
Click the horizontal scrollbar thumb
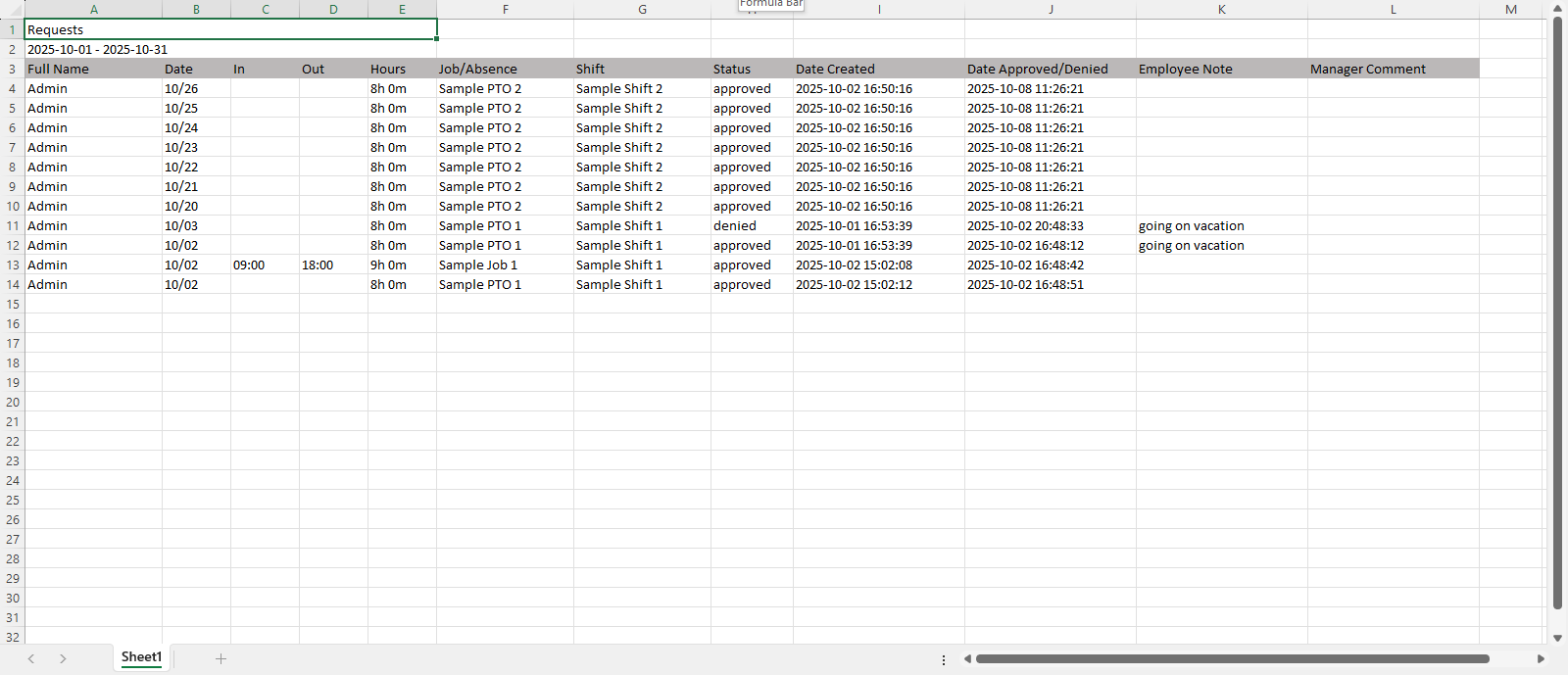pos(1232,659)
